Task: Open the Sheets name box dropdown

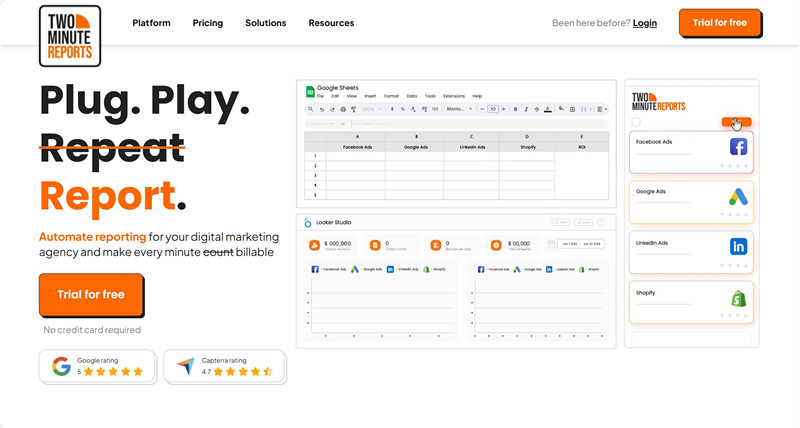Action: tap(343, 123)
